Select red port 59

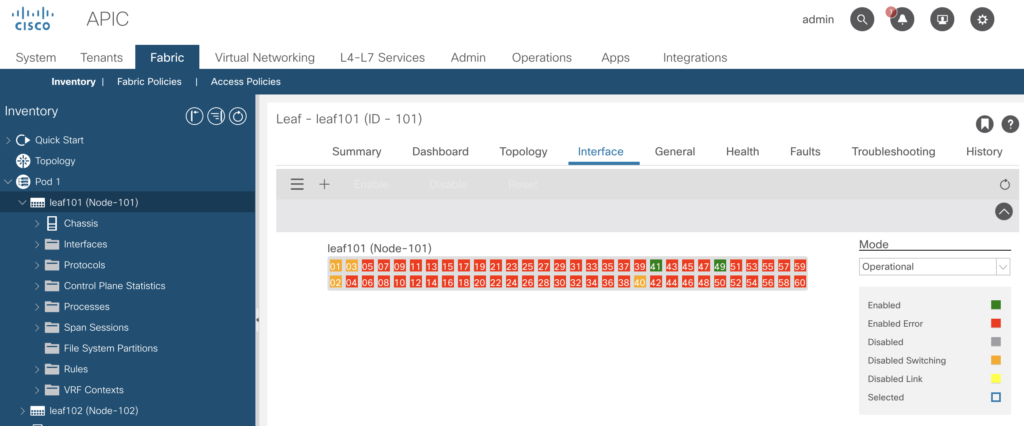pyautogui.click(x=800, y=266)
